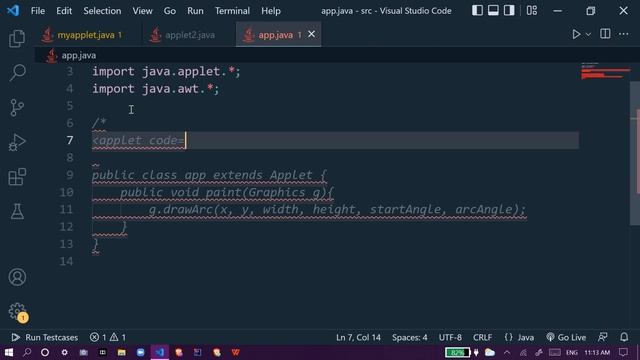The image size is (640, 360).
Task: Click VS Code icon in taskbar
Action: coord(160,352)
